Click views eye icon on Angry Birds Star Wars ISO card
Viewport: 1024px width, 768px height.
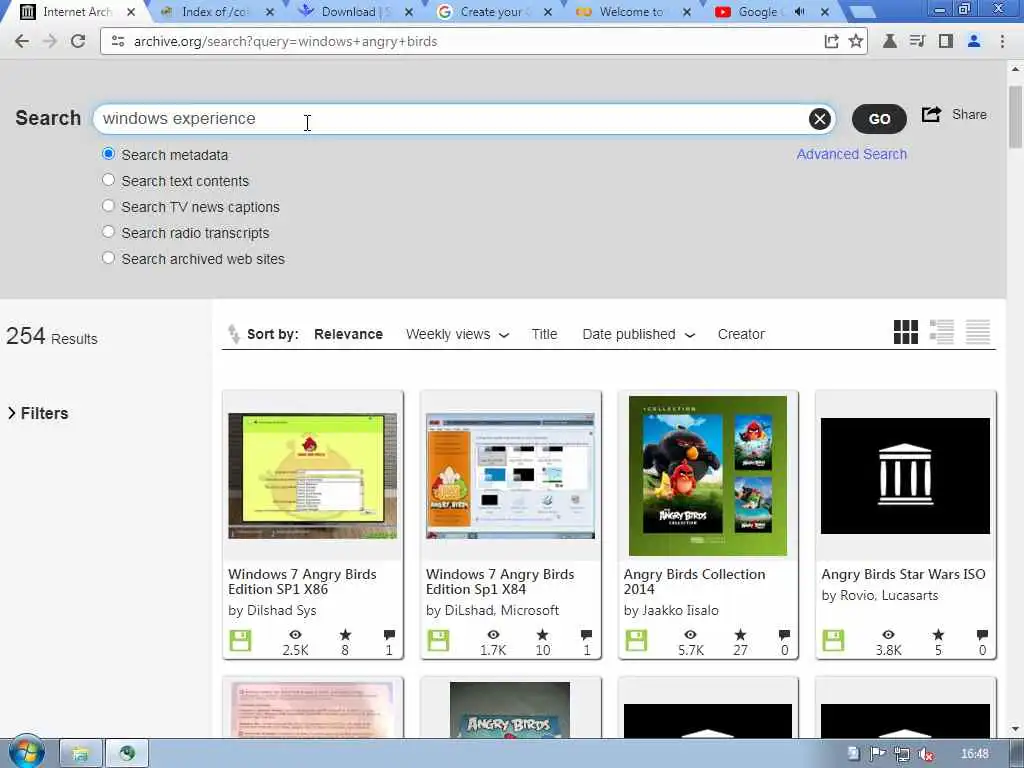click(x=888, y=634)
